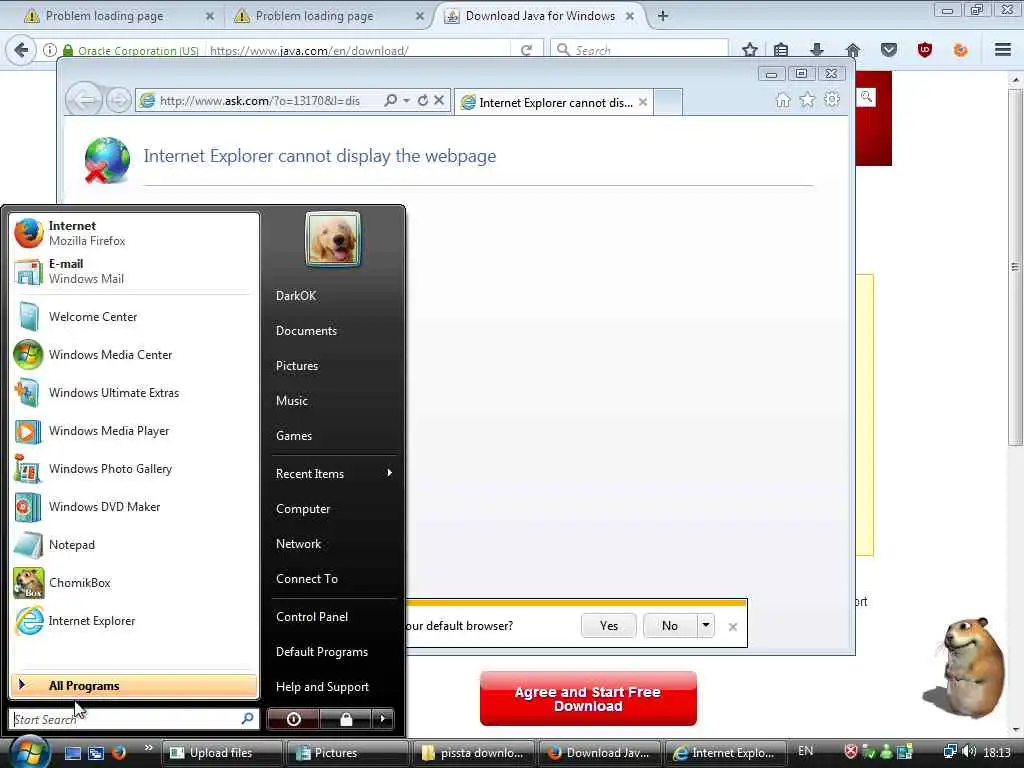Launch Windows Media Center
The width and height of the screenshot is (1024, 768).
point(134,355)
